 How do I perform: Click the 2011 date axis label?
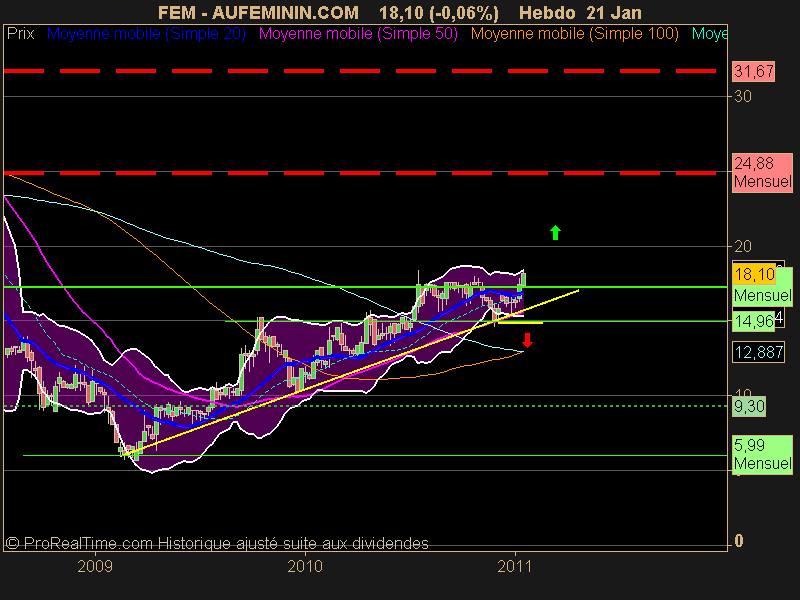pyautogui.click(x=515, y=566)
